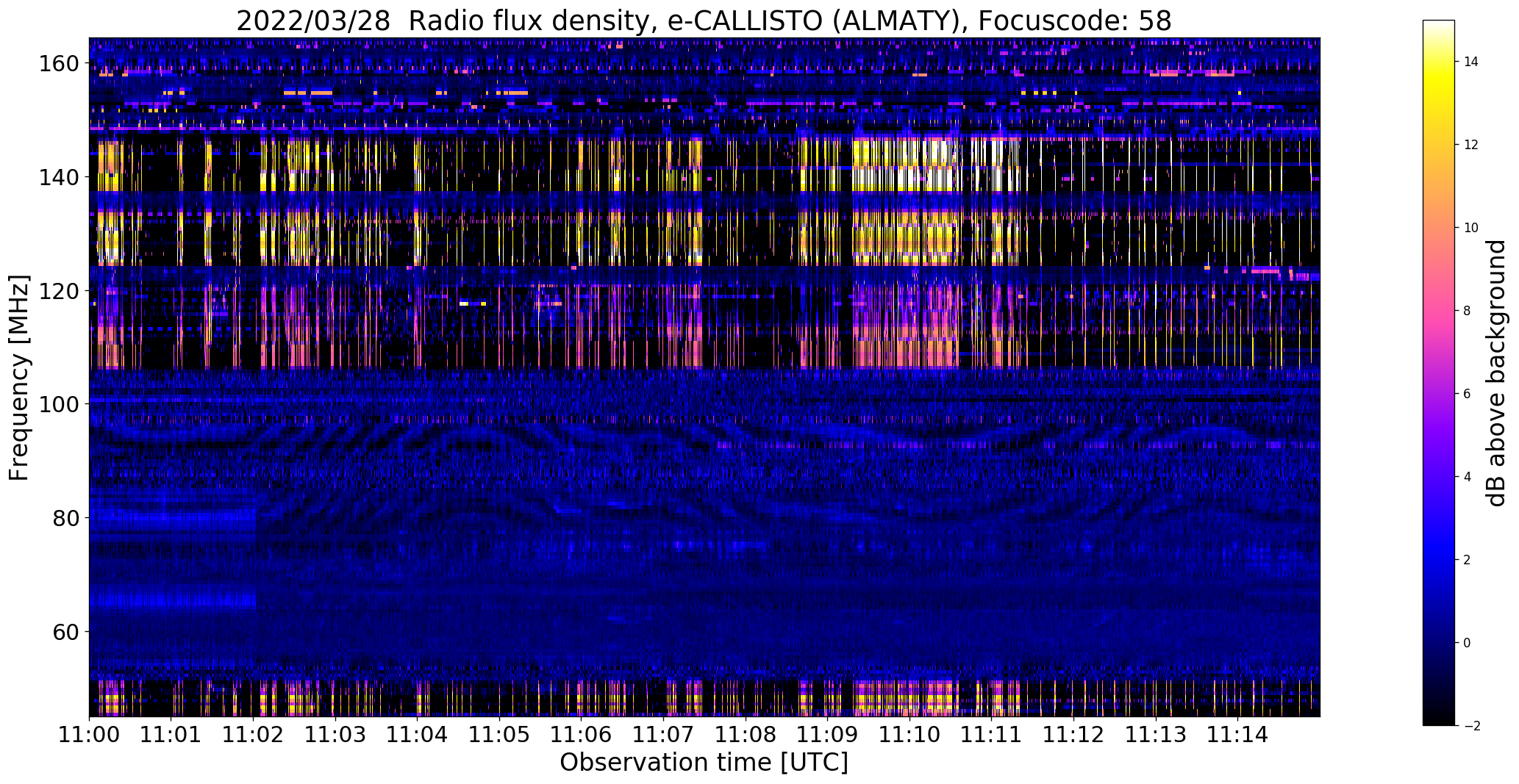The height and width of the screenshot is (784, 1519).
Task: Select the 11:03 time tick label
Action: (335, 734)
